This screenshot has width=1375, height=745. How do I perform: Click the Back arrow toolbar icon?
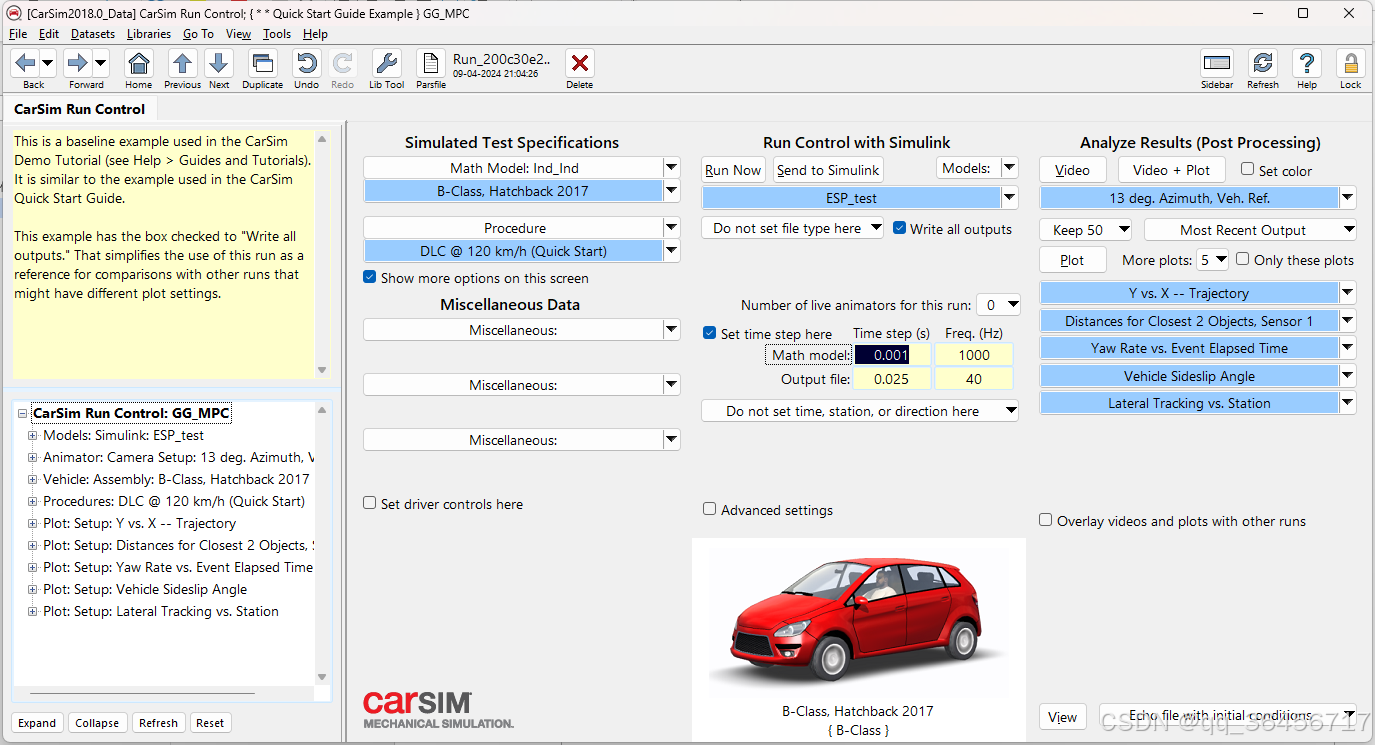(x=26, y=64)
